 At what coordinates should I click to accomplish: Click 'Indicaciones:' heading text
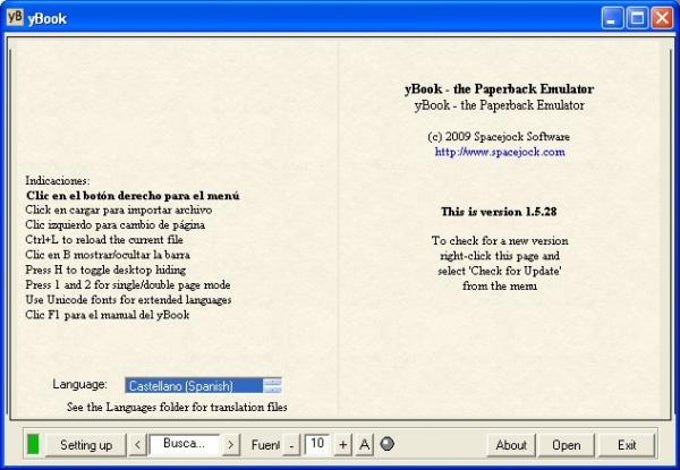click(58, 180)
